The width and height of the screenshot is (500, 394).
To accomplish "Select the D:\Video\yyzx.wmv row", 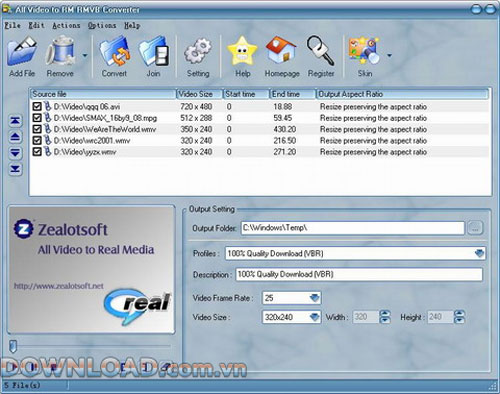I will (260, 152).
